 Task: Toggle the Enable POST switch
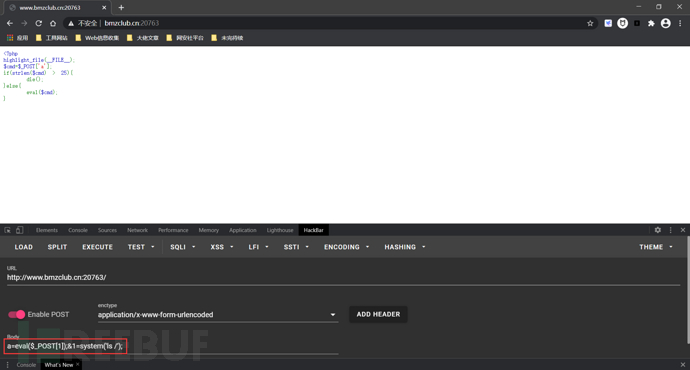[17, 315]
